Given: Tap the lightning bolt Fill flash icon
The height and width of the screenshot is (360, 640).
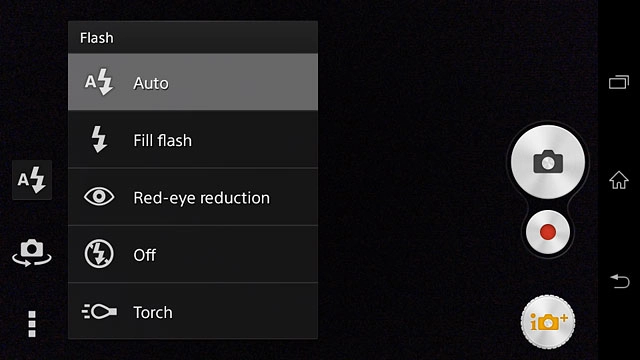Looking at the screenshot, I should [x=99, y=139].
